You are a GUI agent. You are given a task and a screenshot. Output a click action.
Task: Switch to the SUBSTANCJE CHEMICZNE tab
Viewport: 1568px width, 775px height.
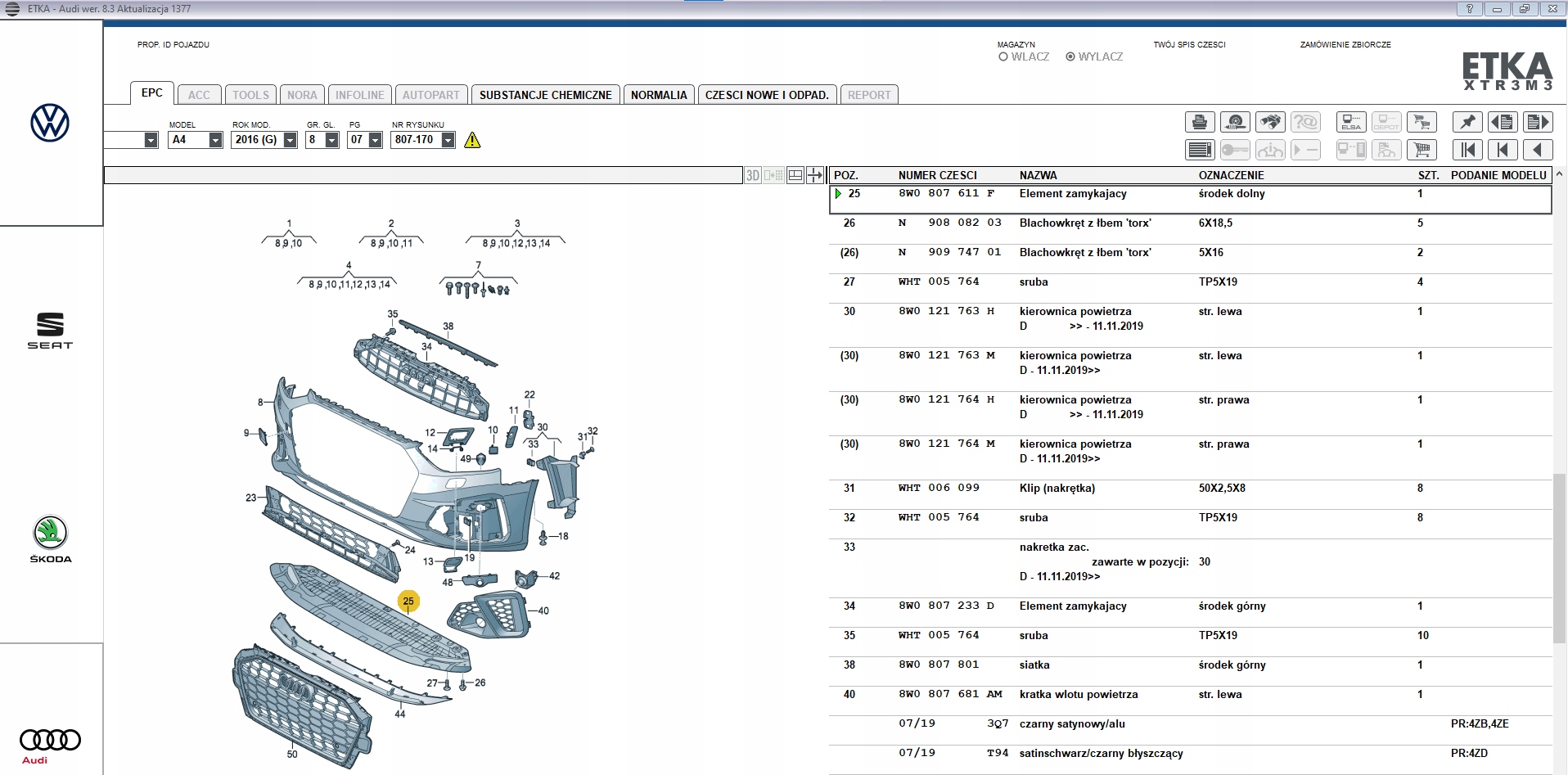(x=546, y=95)
